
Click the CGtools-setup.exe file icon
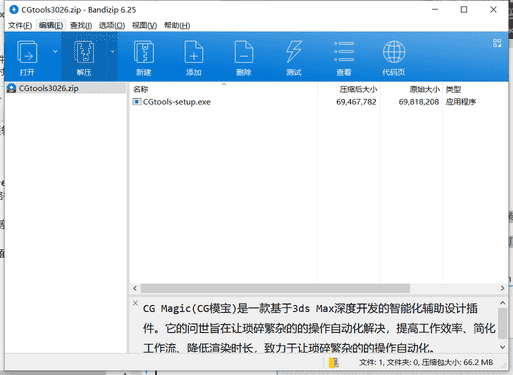pos(137,102)
